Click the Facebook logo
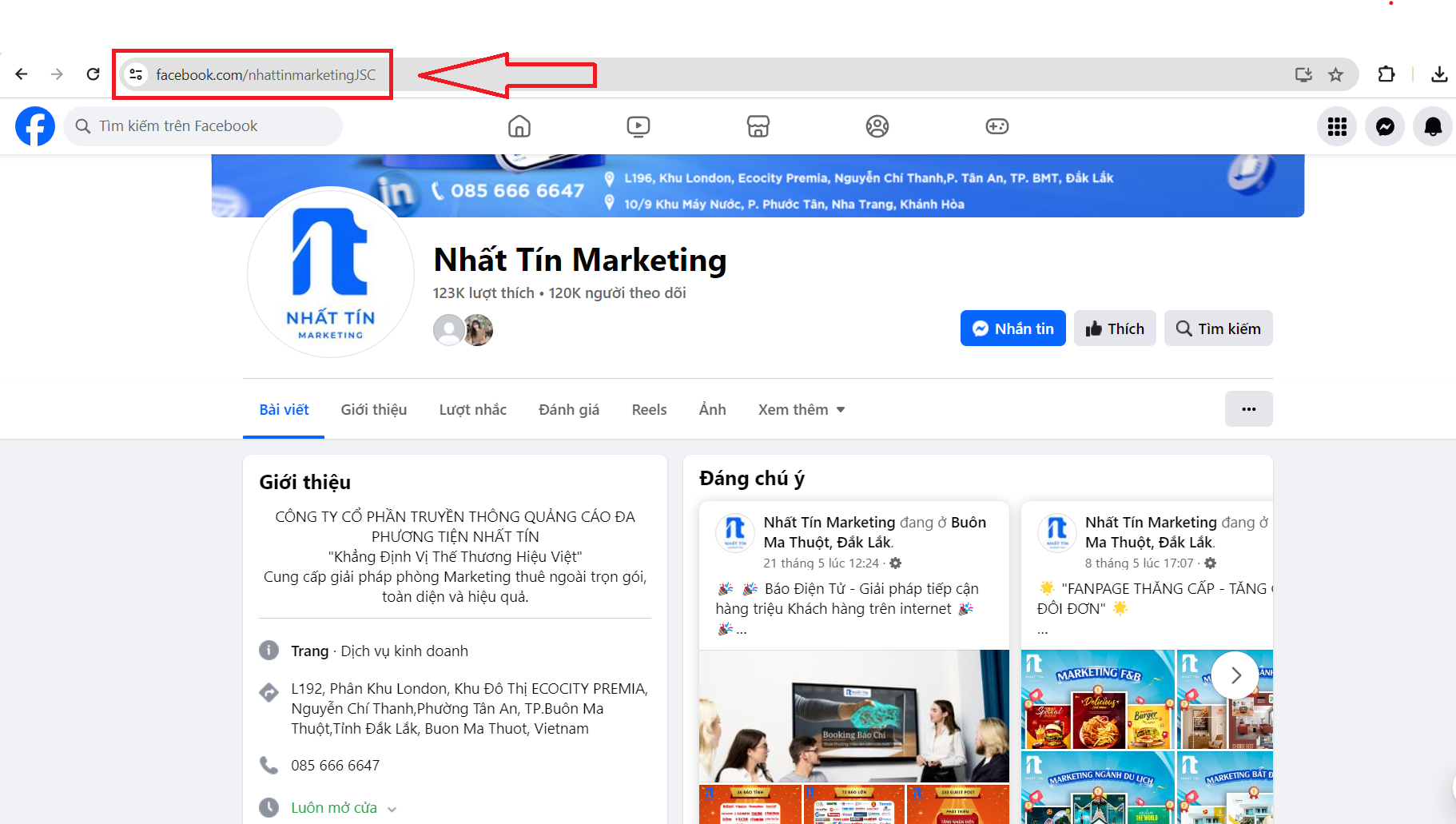The width and height of the screenshot is (1456, 824). [35, 126]
